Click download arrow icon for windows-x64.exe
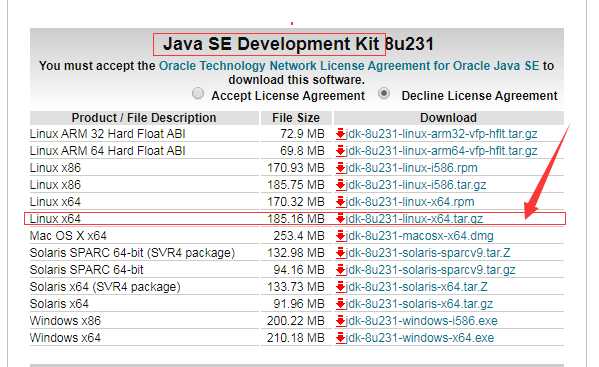Screen dimensions: 599x367 (341, 338)
